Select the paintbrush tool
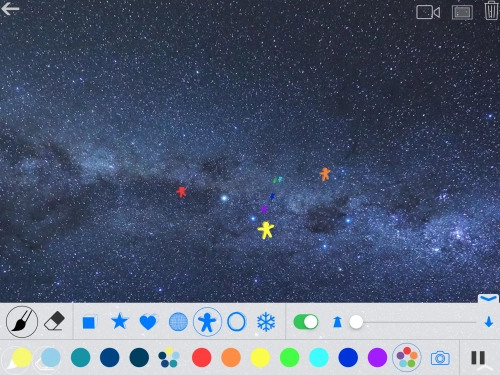The image size is (500, 375). coord(22,322)
